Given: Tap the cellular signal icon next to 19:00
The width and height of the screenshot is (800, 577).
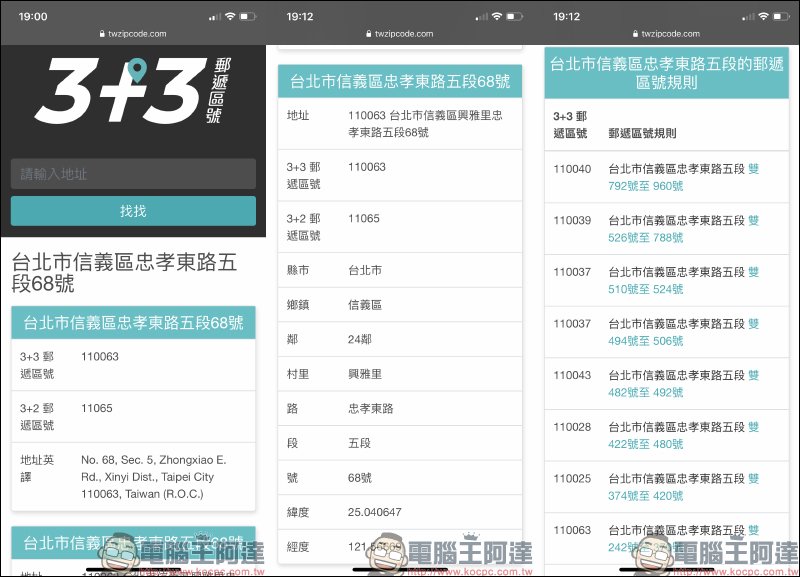Looking at the screenshot, I should tap(212, 17).
